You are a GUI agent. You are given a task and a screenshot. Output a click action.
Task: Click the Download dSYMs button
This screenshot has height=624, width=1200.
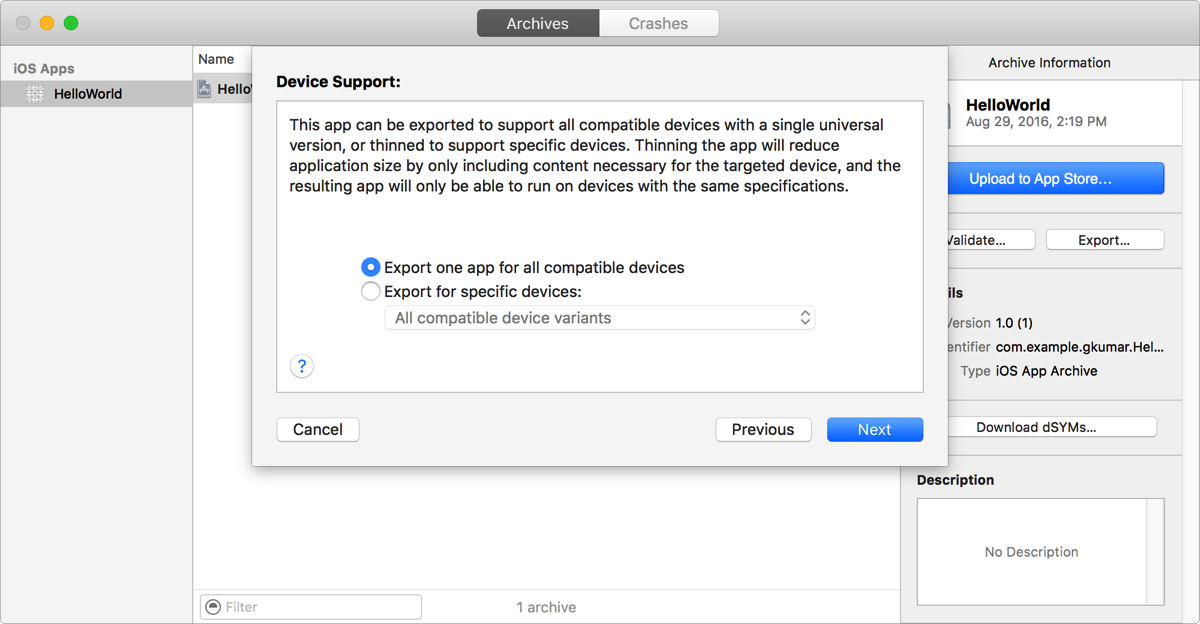1036,427
